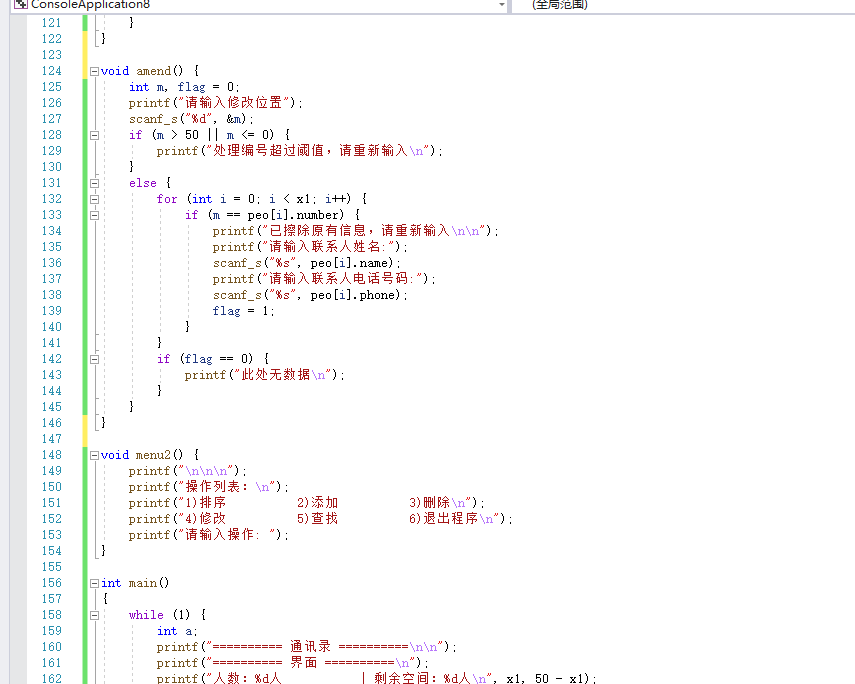
Task: Click the 'int m, flag = 0;' declaration
Action: tap(184, 87)
